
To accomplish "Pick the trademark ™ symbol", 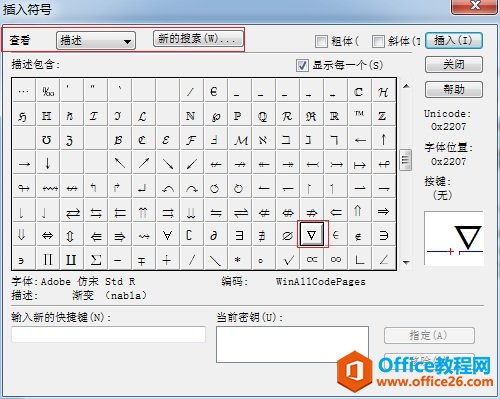I will click(x=359, y=115).
